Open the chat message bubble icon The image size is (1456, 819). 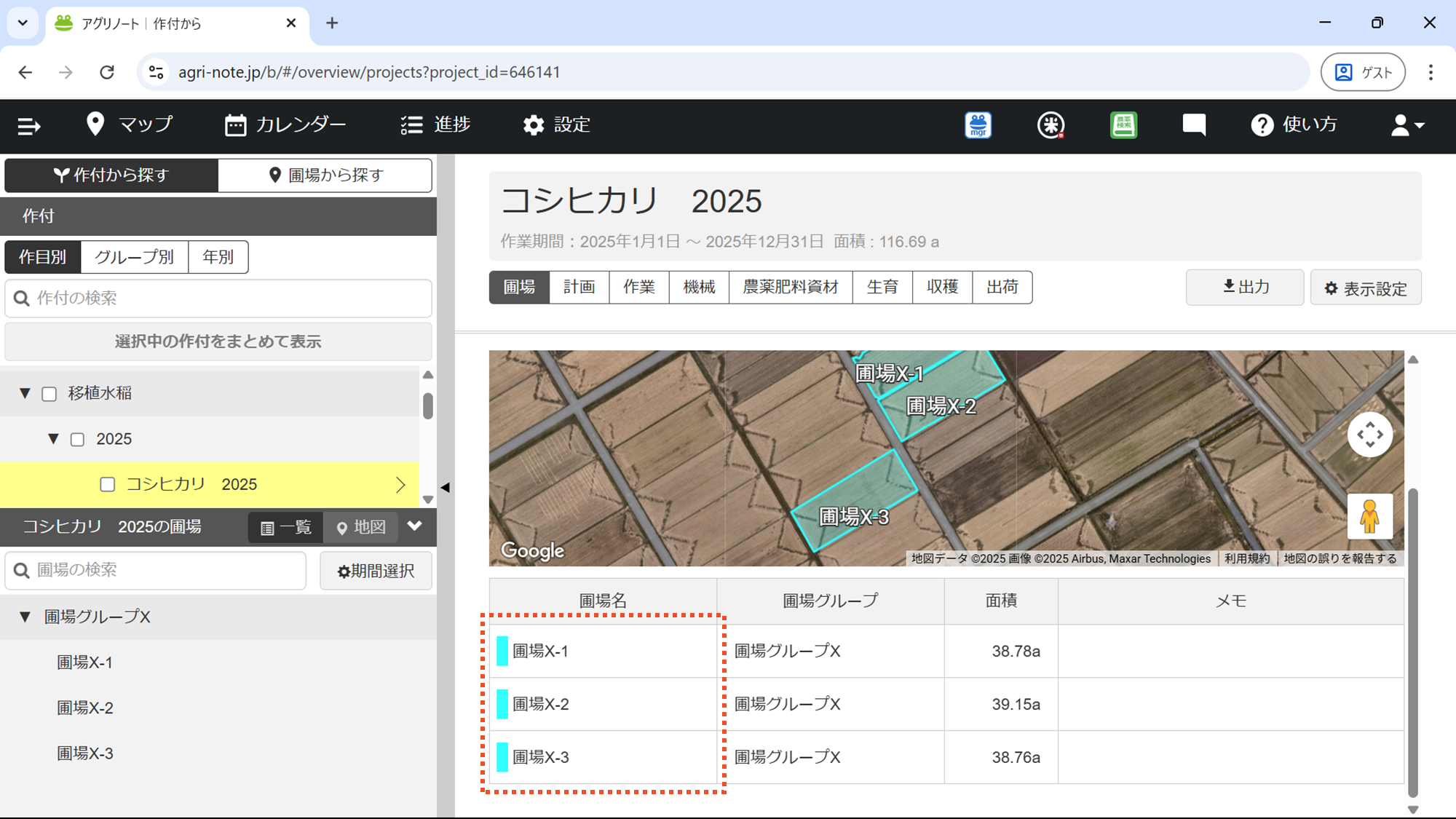[x=1194, y=125]
